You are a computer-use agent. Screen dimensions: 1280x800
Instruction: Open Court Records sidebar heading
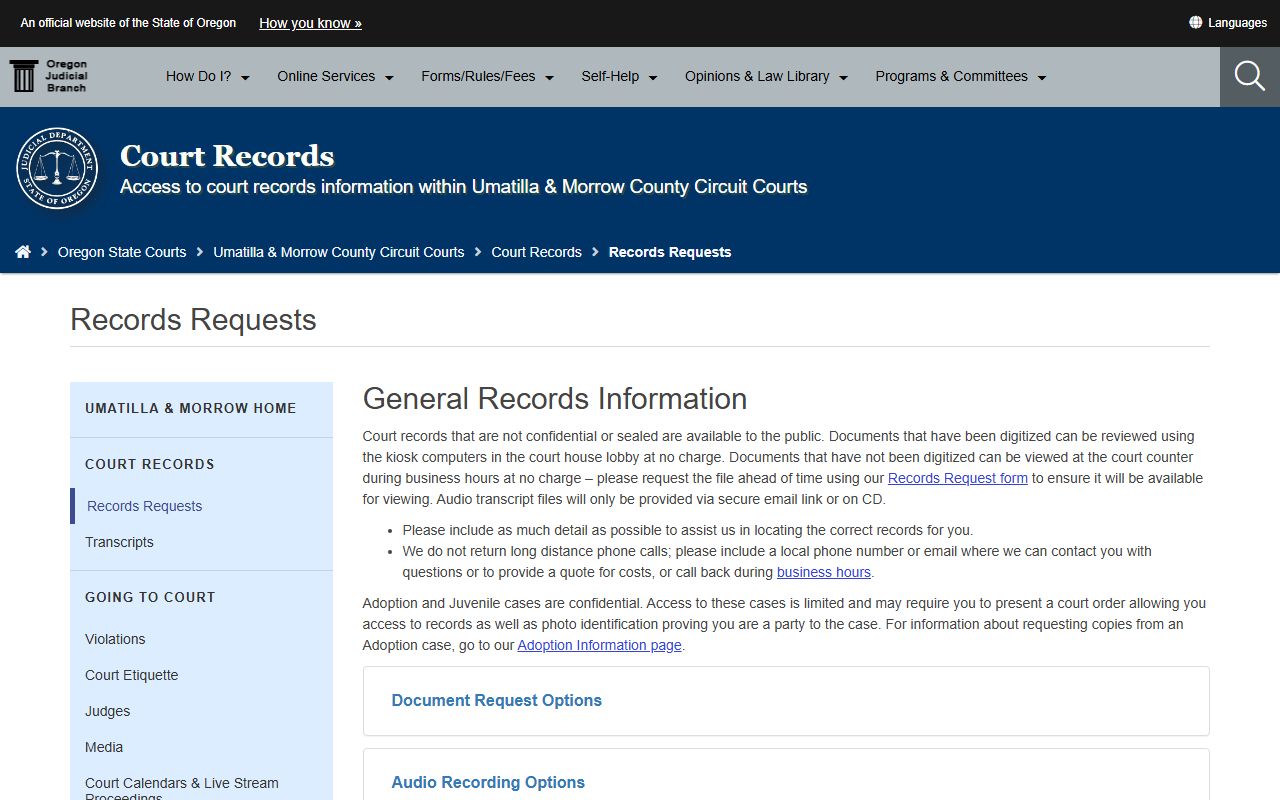[150, 464]
